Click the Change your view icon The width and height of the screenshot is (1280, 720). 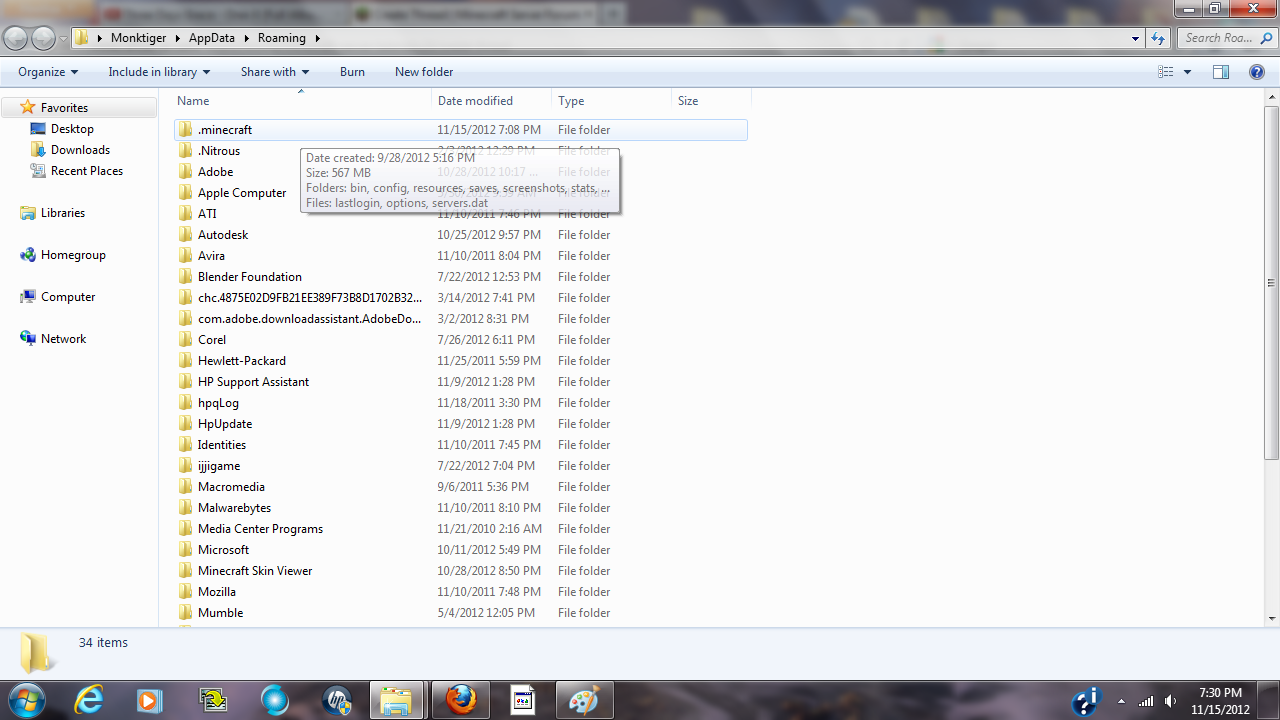[1165, 72]
